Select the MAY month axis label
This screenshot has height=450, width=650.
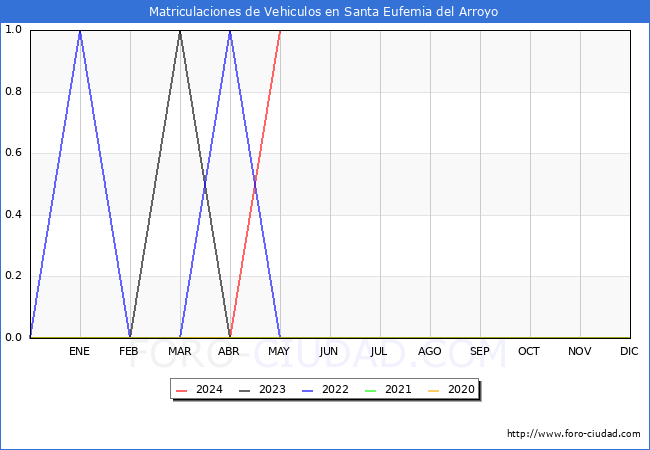pos(279,351)
